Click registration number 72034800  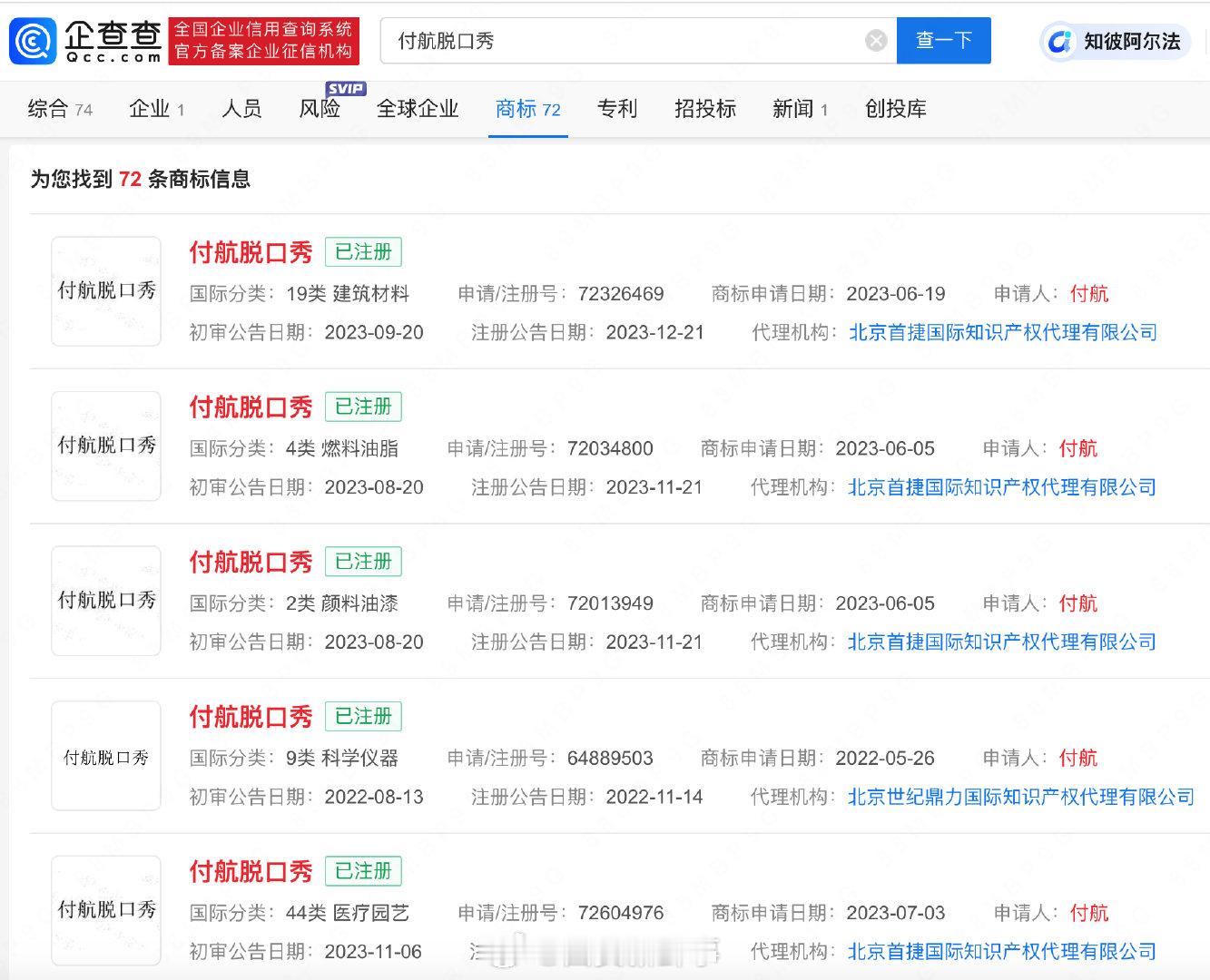tap(610, 448)
